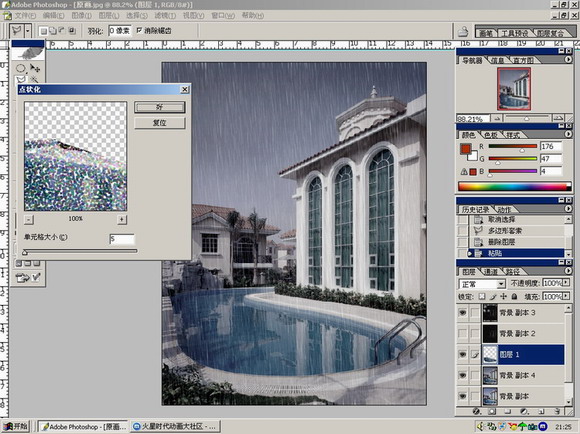
Task: Select the Move tool in toolbox
Action: (35, 68)
